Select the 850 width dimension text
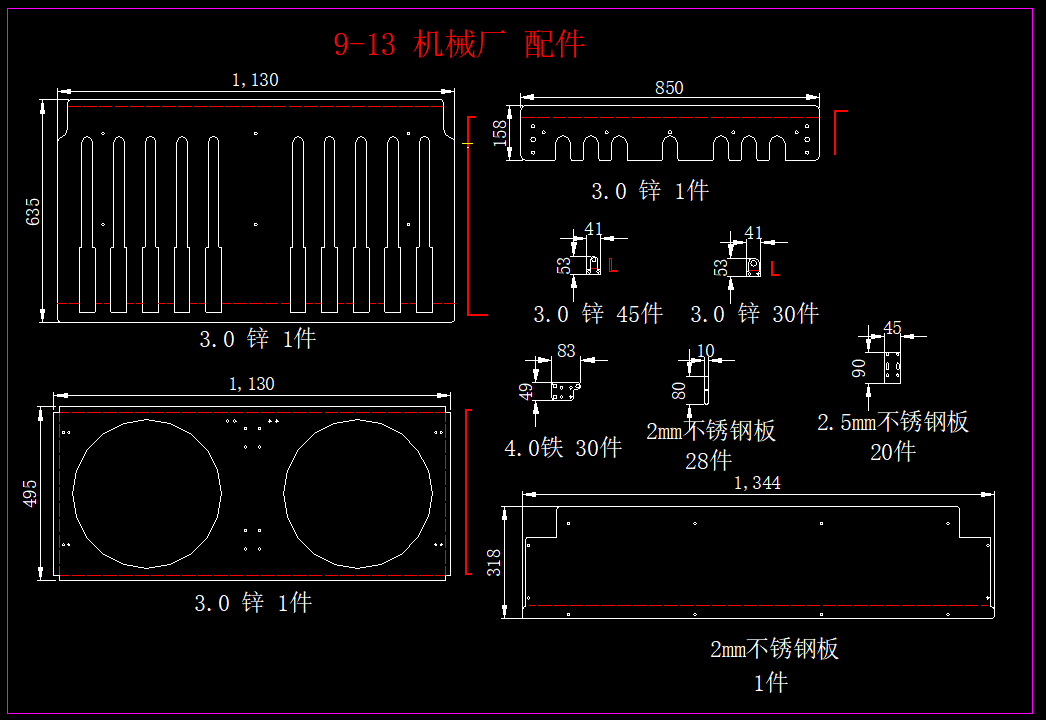Viewport: 1046px width, 720px height. [x=669, y=88]
